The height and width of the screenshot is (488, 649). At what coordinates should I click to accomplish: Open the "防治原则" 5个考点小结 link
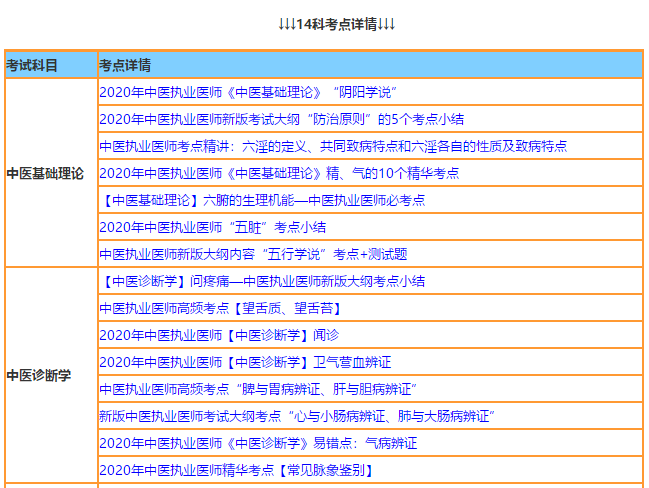click(281, 119)
